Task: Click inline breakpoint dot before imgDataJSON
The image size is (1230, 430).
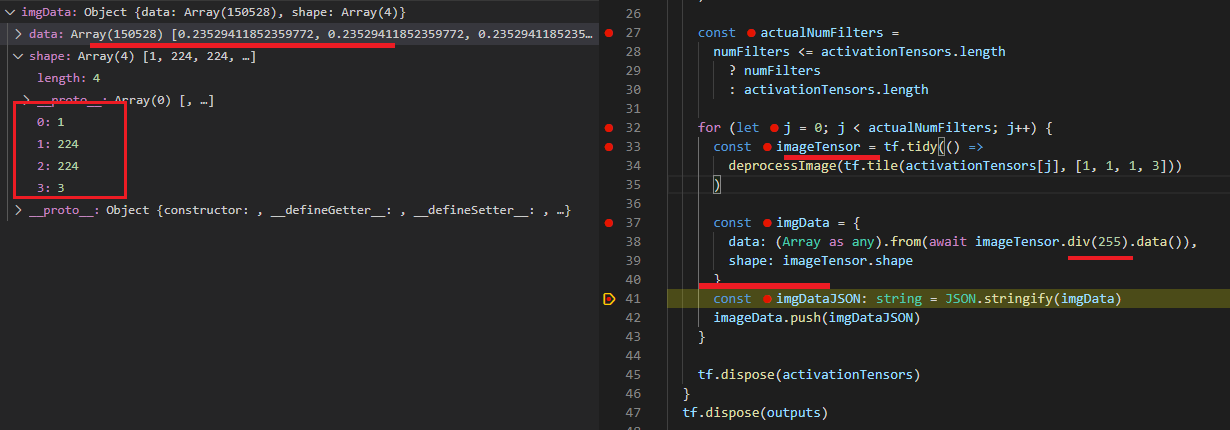Action: pos(767,299)
